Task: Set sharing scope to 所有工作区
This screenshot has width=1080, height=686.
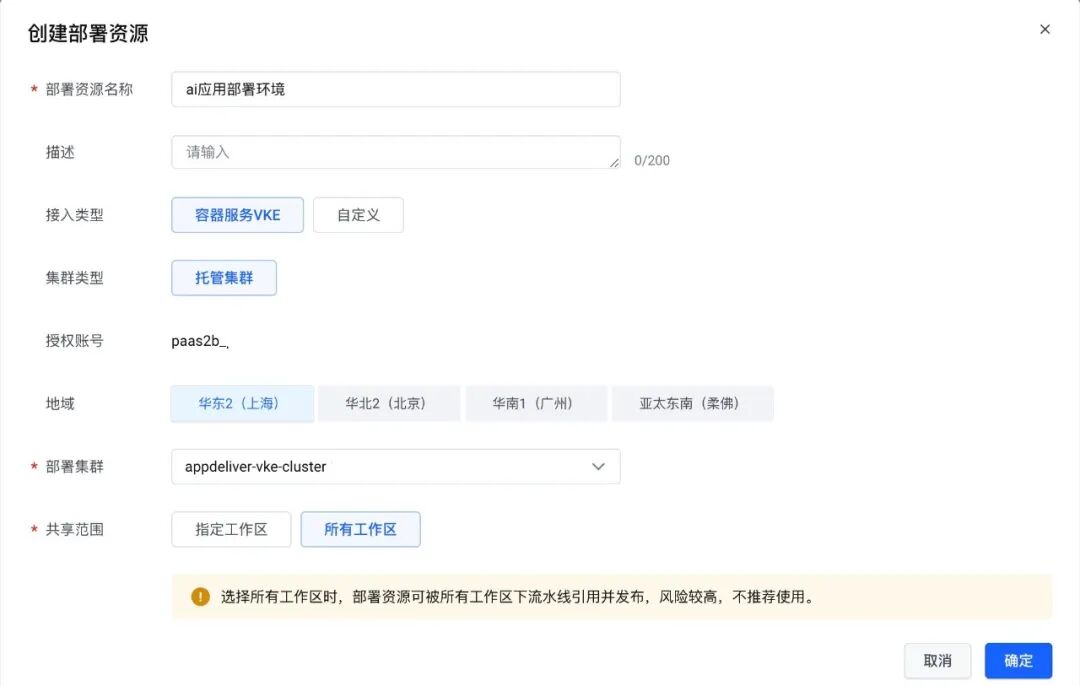Action: pos(360,529)
